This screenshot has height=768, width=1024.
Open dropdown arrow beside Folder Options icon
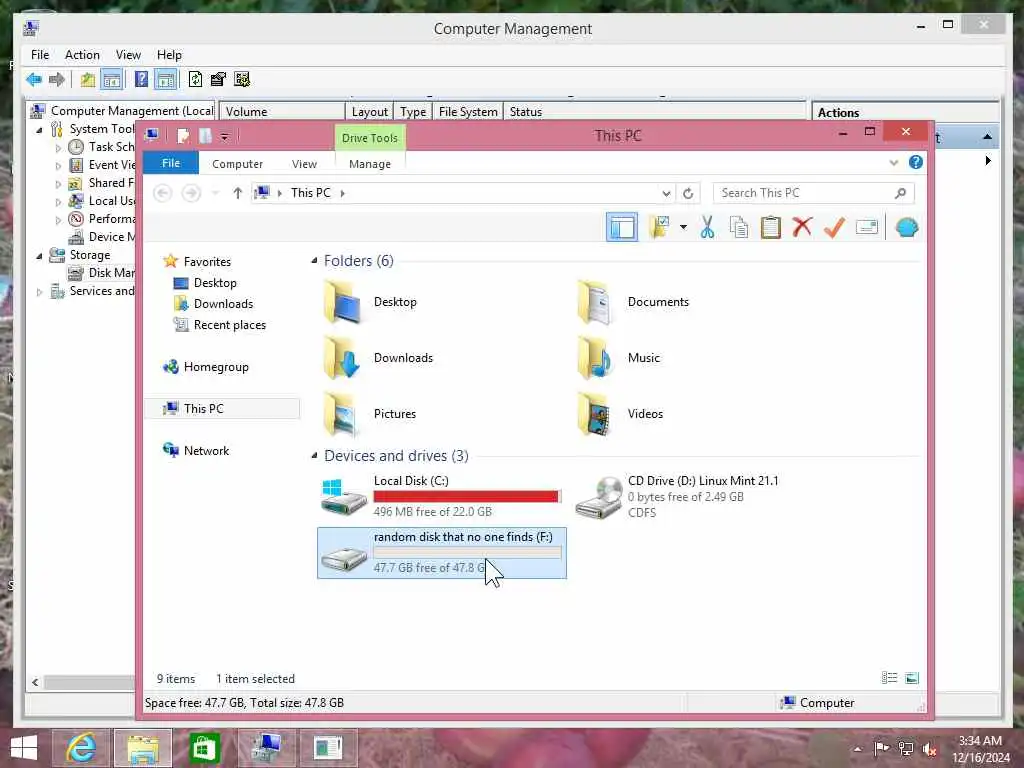[x=683, y=227]
